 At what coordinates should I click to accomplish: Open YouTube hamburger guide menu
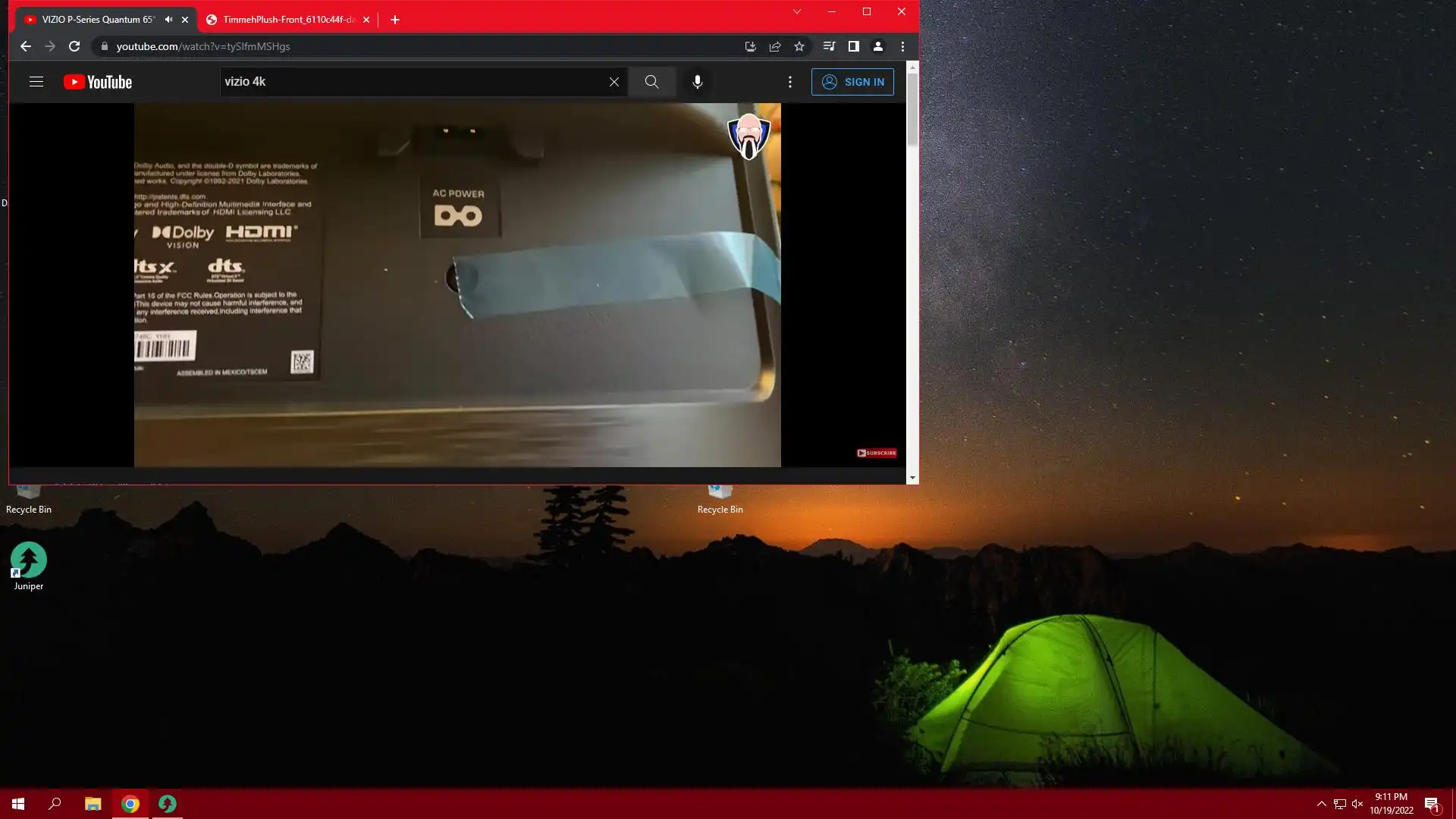[36, 82]
